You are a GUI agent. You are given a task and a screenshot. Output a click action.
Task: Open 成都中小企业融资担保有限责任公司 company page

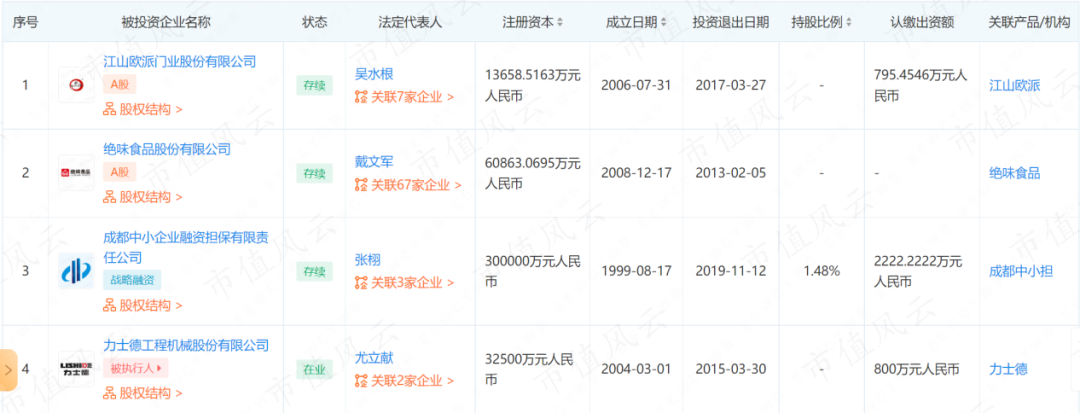tap(185, 248)
